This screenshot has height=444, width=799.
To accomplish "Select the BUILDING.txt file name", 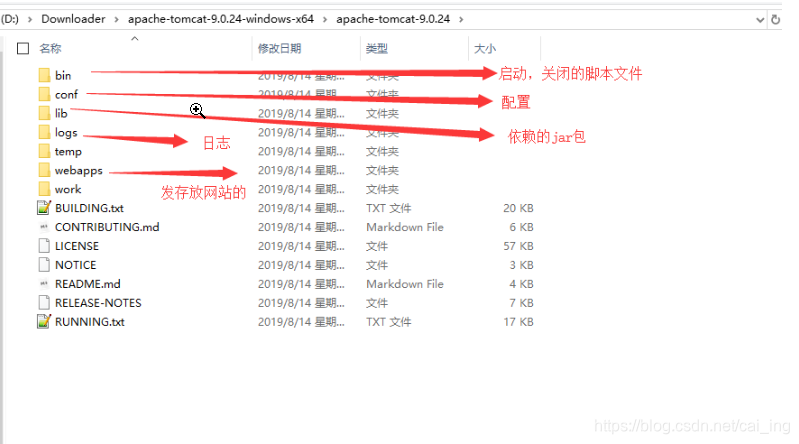I will (89, 208).
